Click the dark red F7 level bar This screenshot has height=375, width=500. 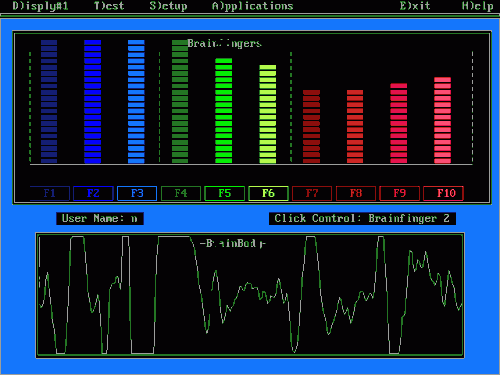[311, 126]
